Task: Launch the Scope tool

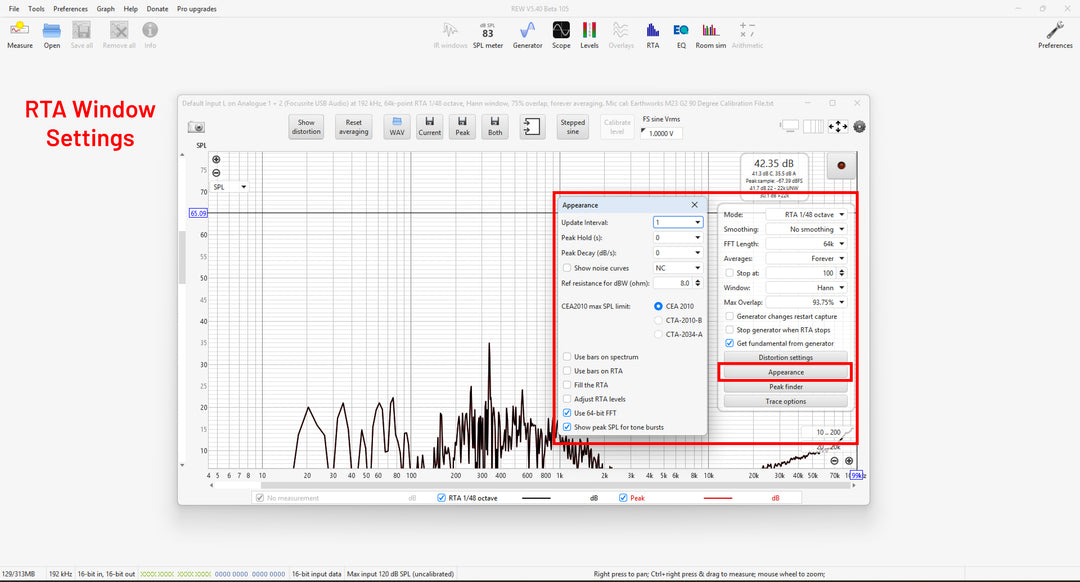Action: [561, 33]
